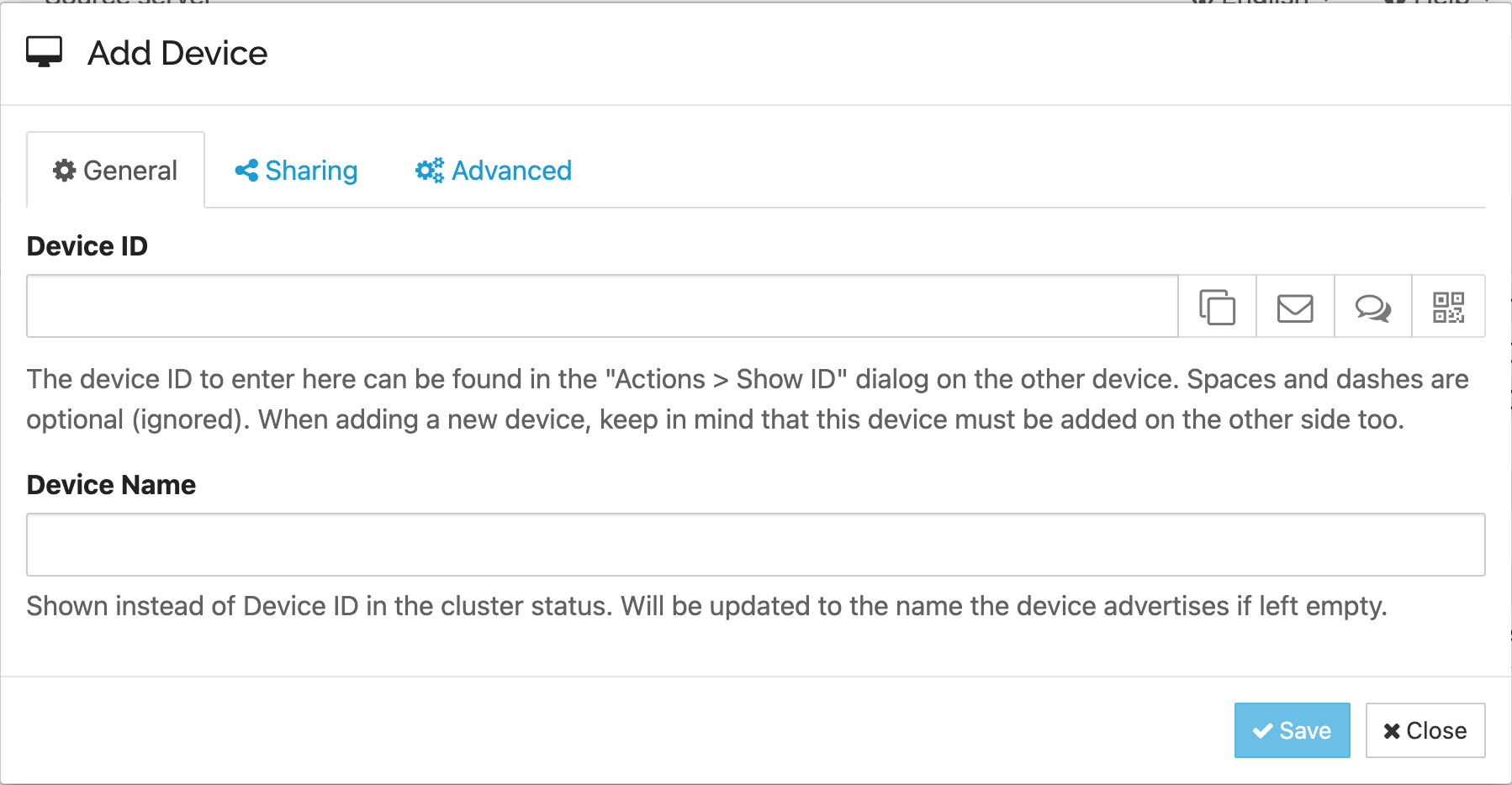Image resolution: width=1512 pixels, height=785 pixels.
Task: Copy the Device ID using the copy icon
Action: pyautogui.click(x=1217, y=307)
